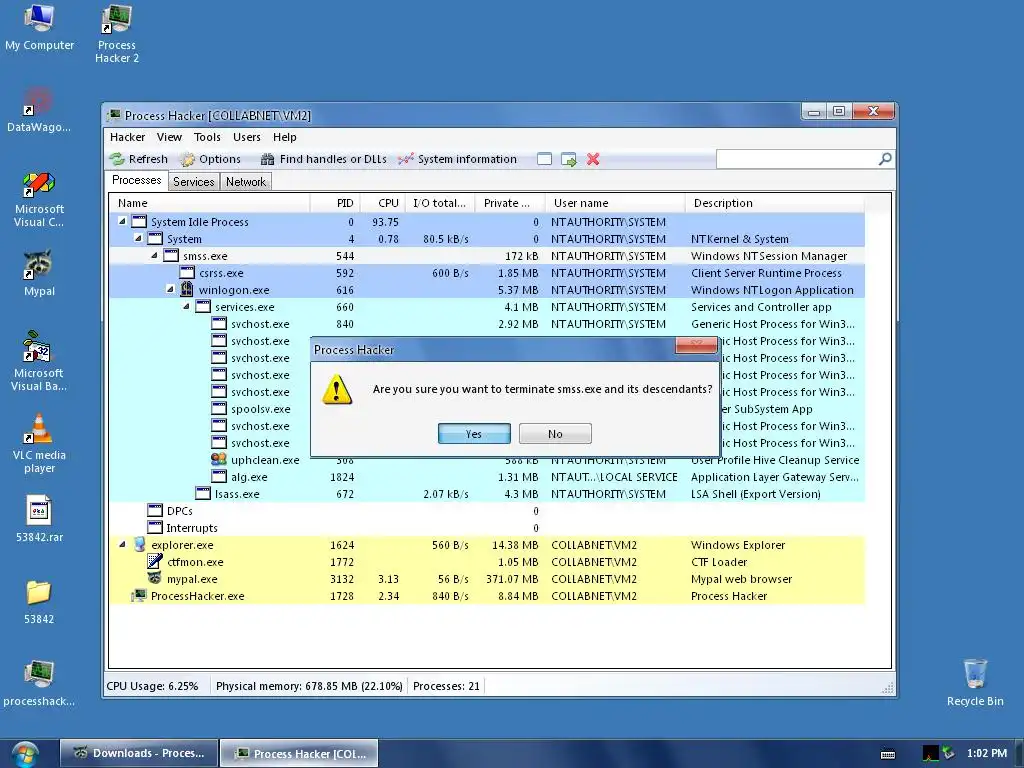The height and width of the screenshot is (768, 1024).
Task: Open Microsoft Visual C... desktop shortcut
Action: pos(39,199)
